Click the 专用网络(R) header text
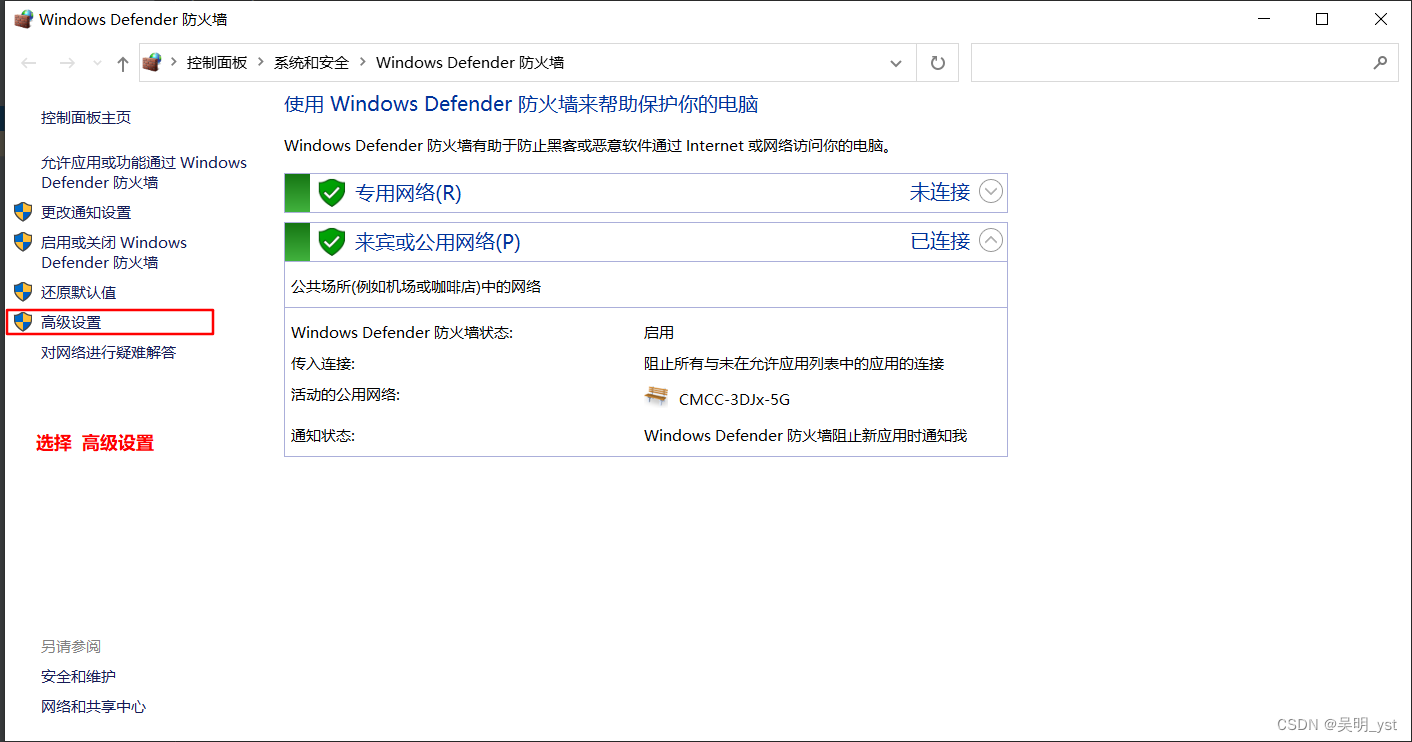The height and width of the screenshot is (742, 1412). (408, 193)
